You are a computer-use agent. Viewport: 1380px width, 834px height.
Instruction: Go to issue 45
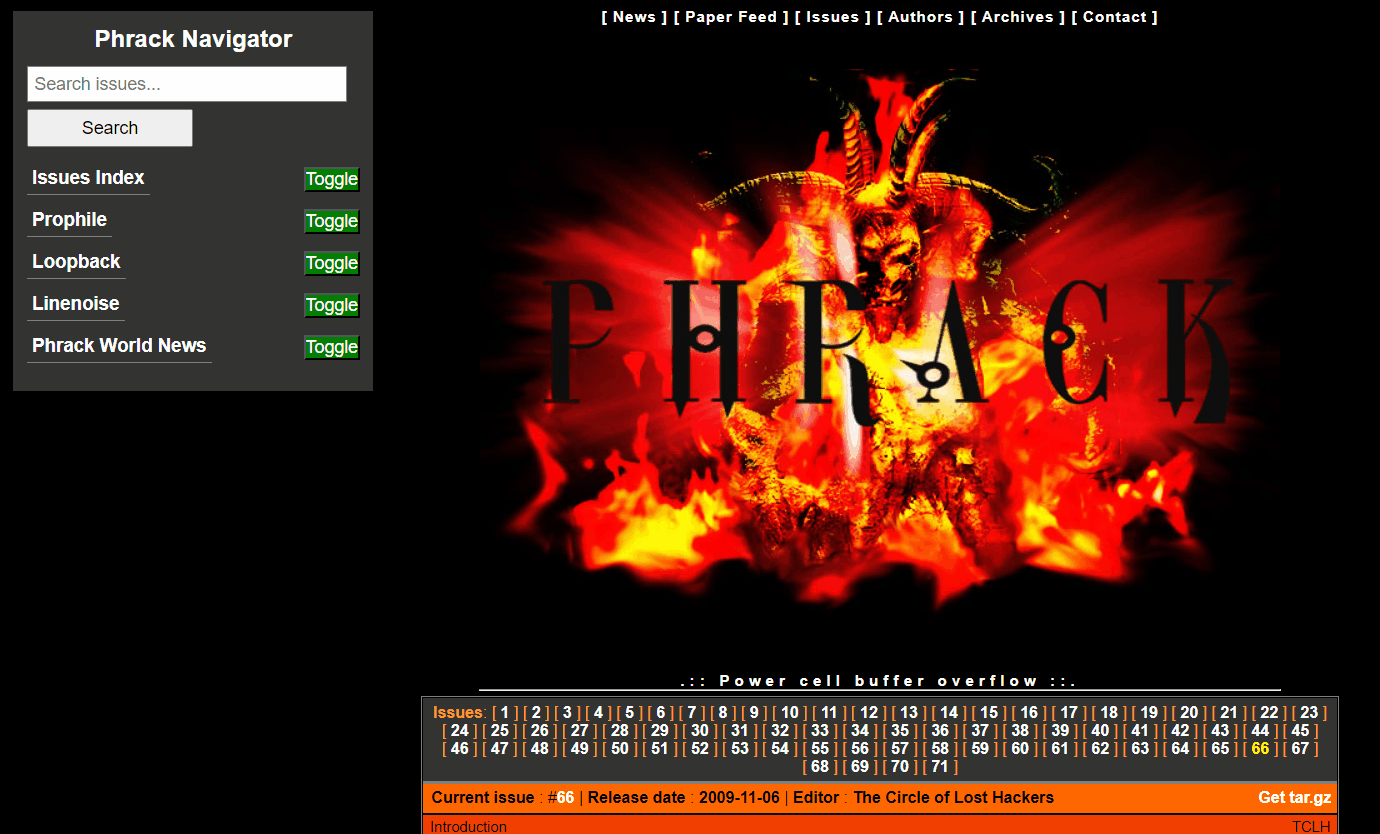1300,731
